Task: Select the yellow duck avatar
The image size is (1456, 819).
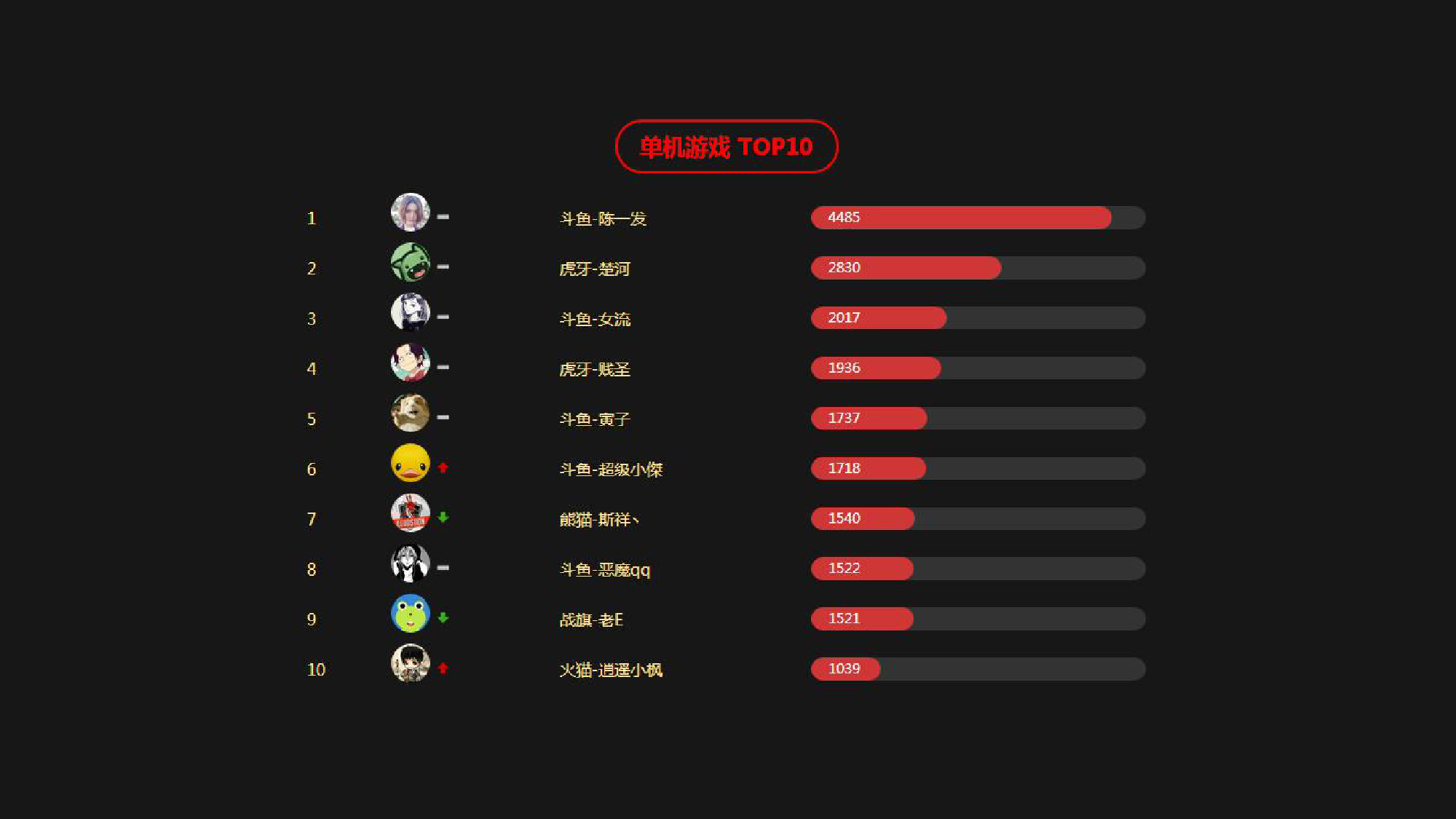Action: 411,463
